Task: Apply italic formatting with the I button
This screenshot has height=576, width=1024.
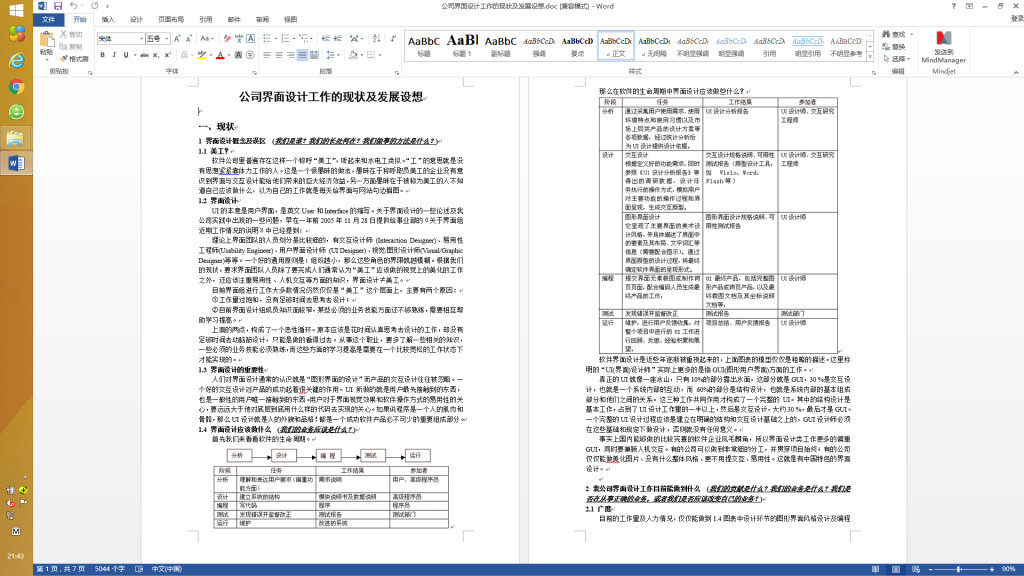Action: tap(114, 56)
